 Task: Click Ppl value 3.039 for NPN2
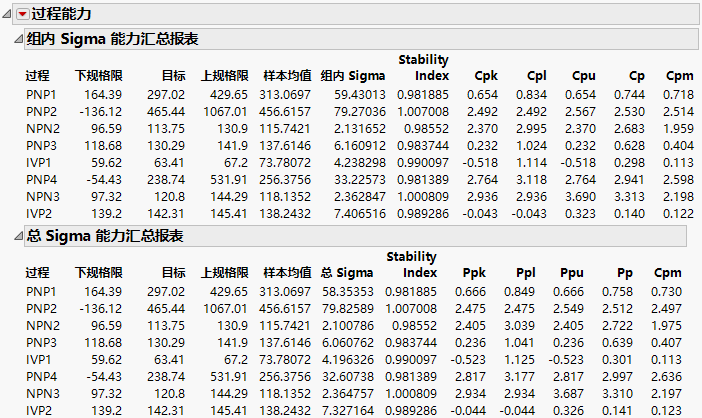pyautogui.click(x=519, y=326)
